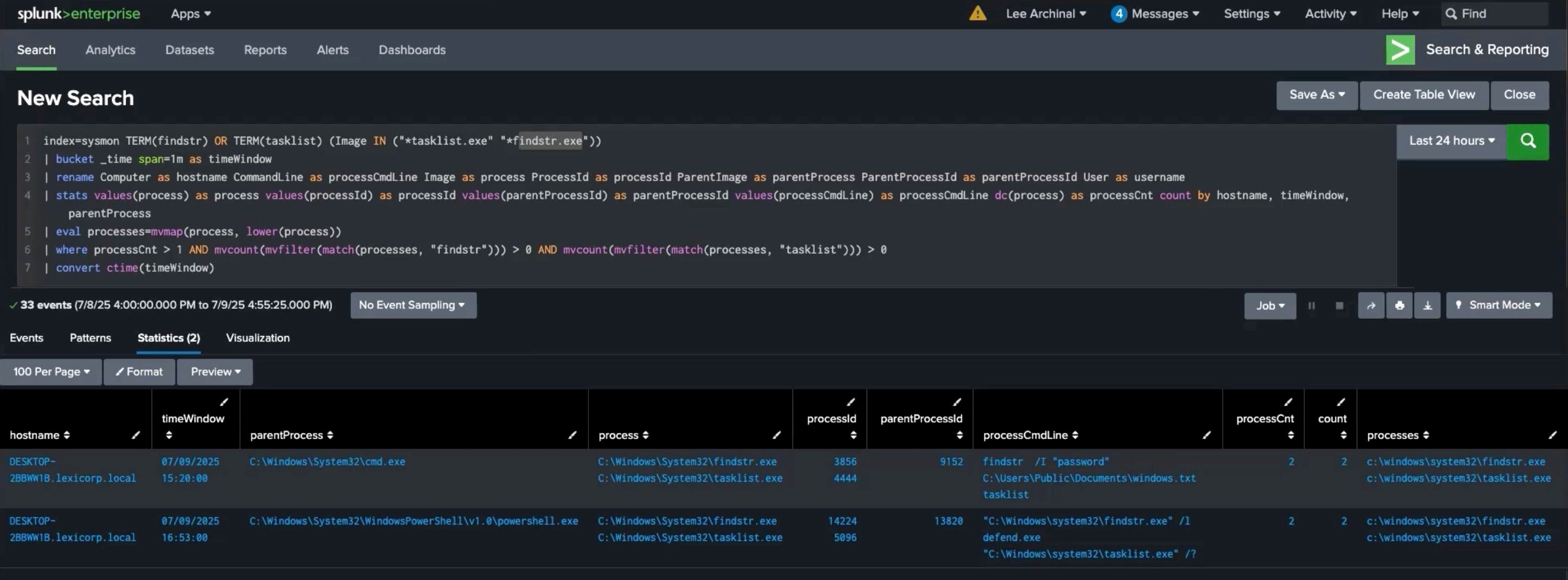The width and height of the screenshot is (1568, 580).
Task: Click the share job arrow icon
Action: pos(1371,306)
